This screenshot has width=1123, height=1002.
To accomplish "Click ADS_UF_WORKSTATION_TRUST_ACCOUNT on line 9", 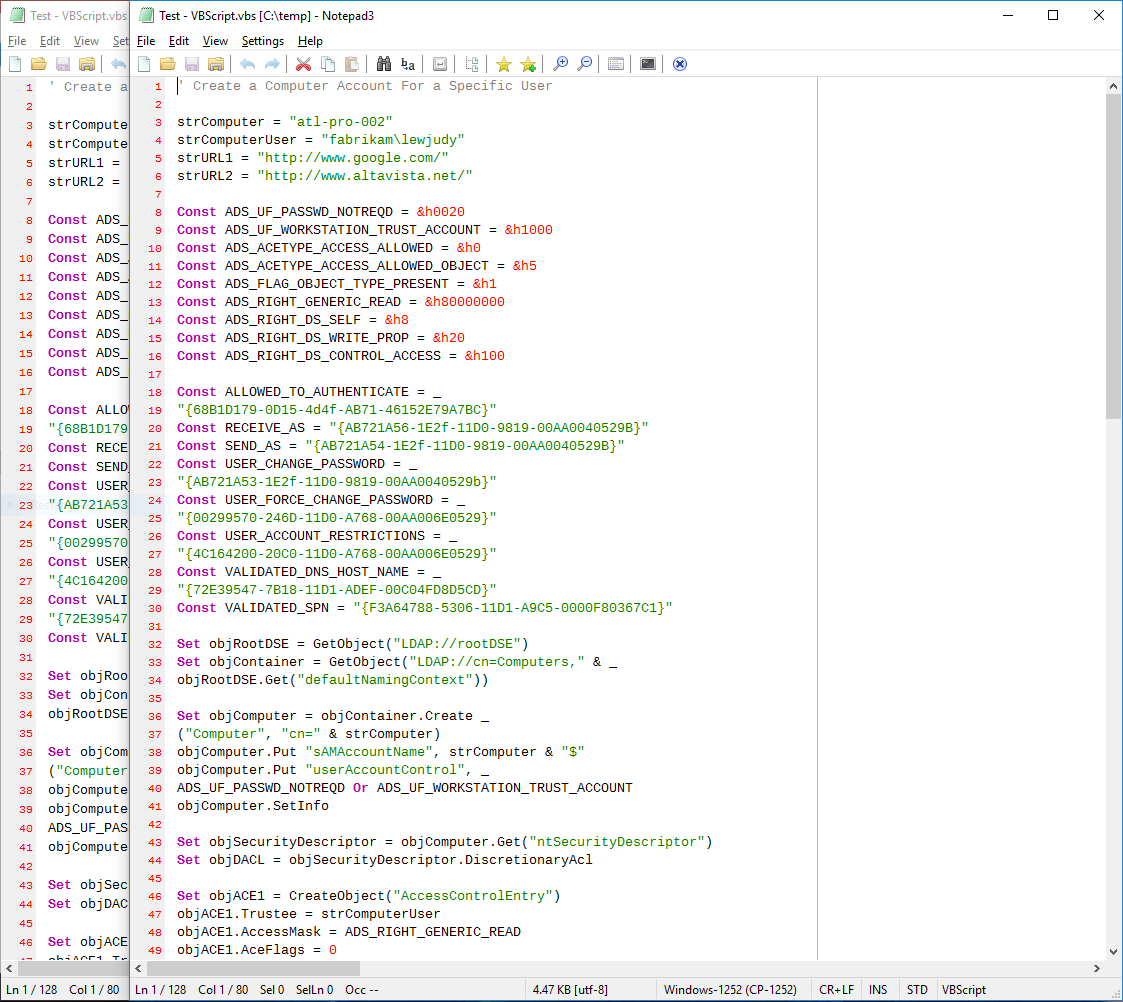I will click(x=352, y=230).
